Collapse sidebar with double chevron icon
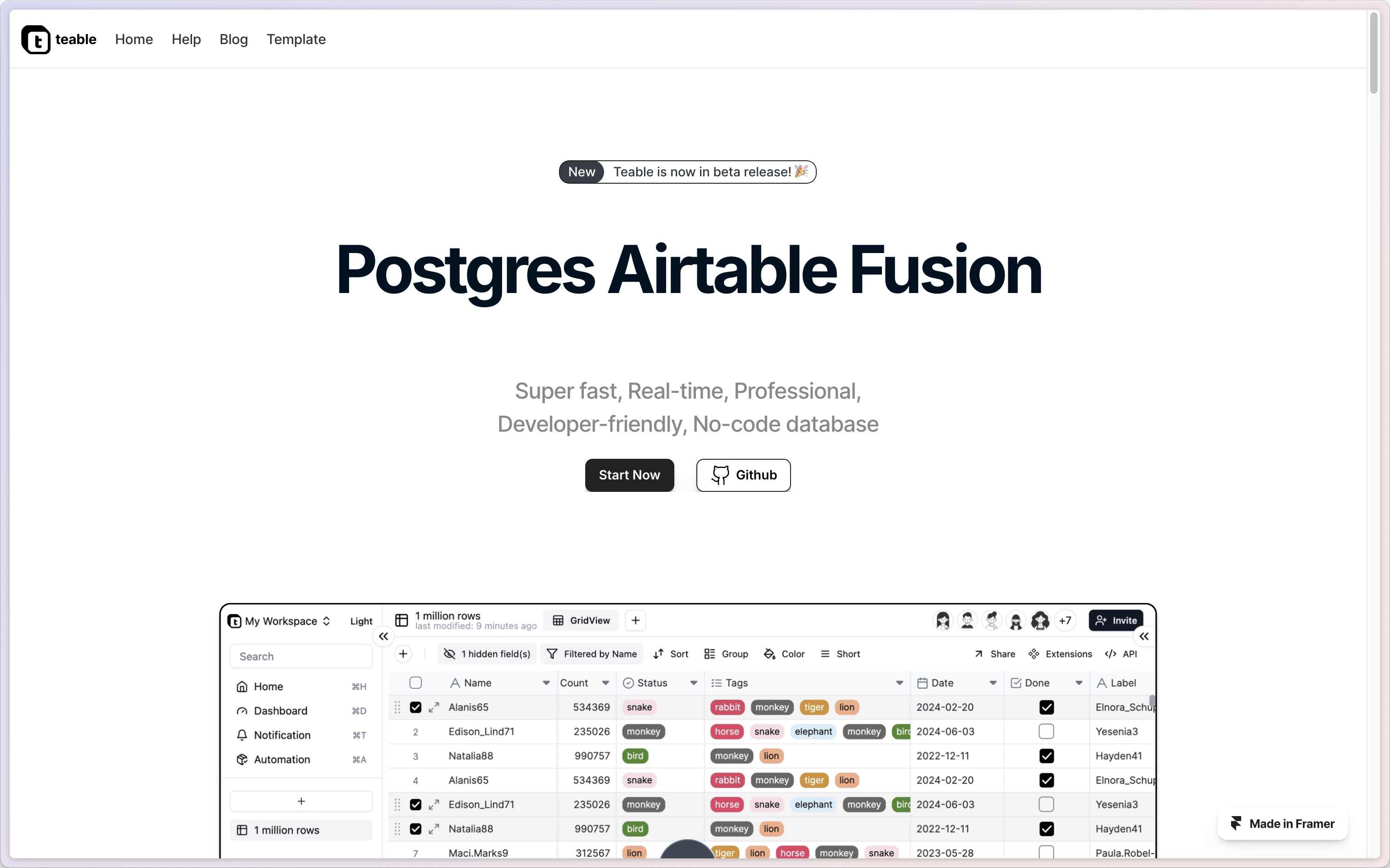 pyautogui.click(x=384, y=636)
